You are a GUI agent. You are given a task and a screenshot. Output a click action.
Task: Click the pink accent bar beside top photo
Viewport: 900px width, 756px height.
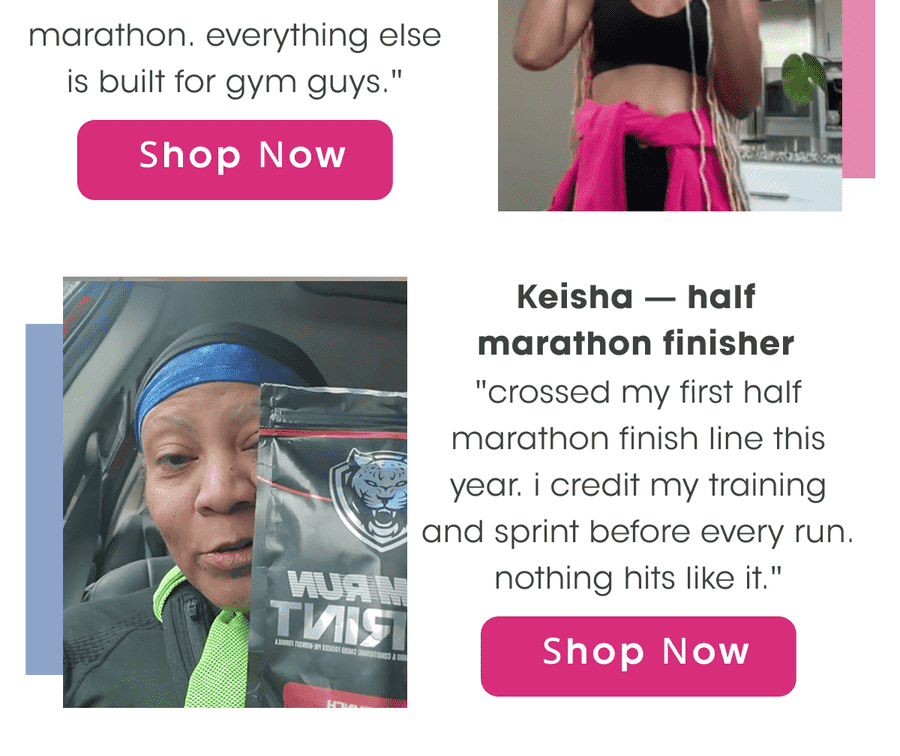(x=859, y=89)
